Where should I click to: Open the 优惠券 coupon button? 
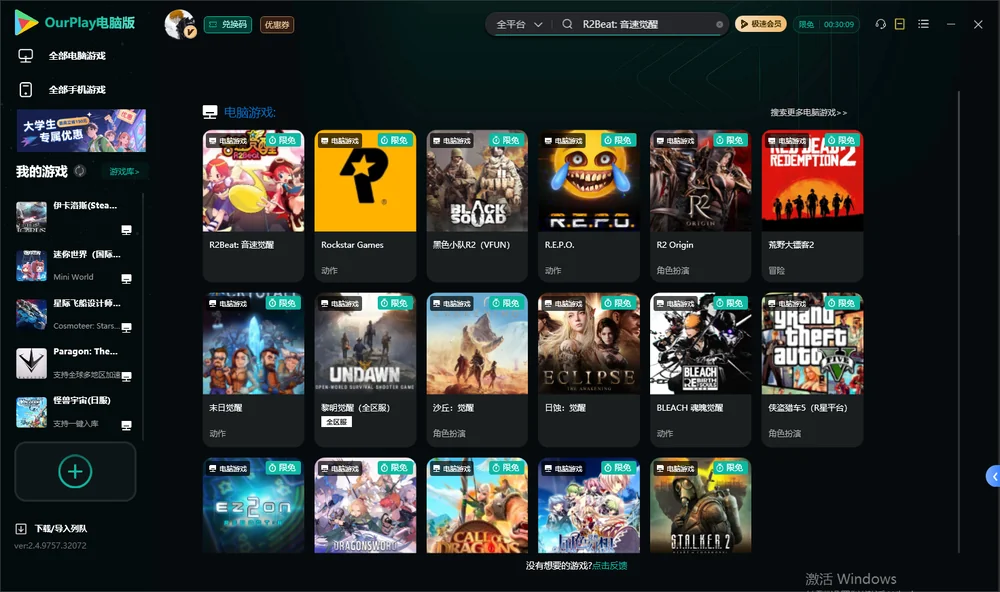click(277, 25)
